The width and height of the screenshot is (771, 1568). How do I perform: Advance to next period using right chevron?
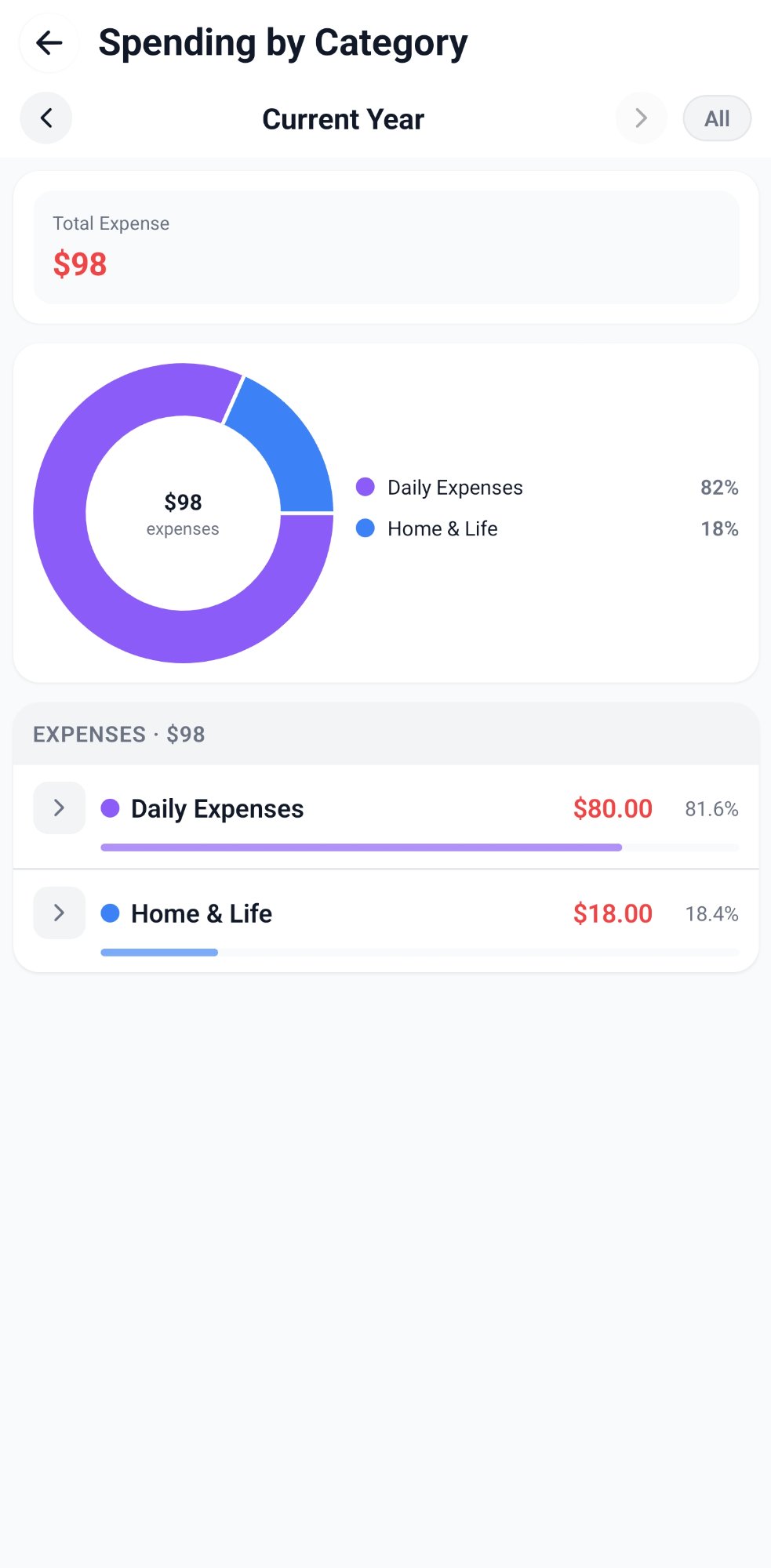point(641,118)
